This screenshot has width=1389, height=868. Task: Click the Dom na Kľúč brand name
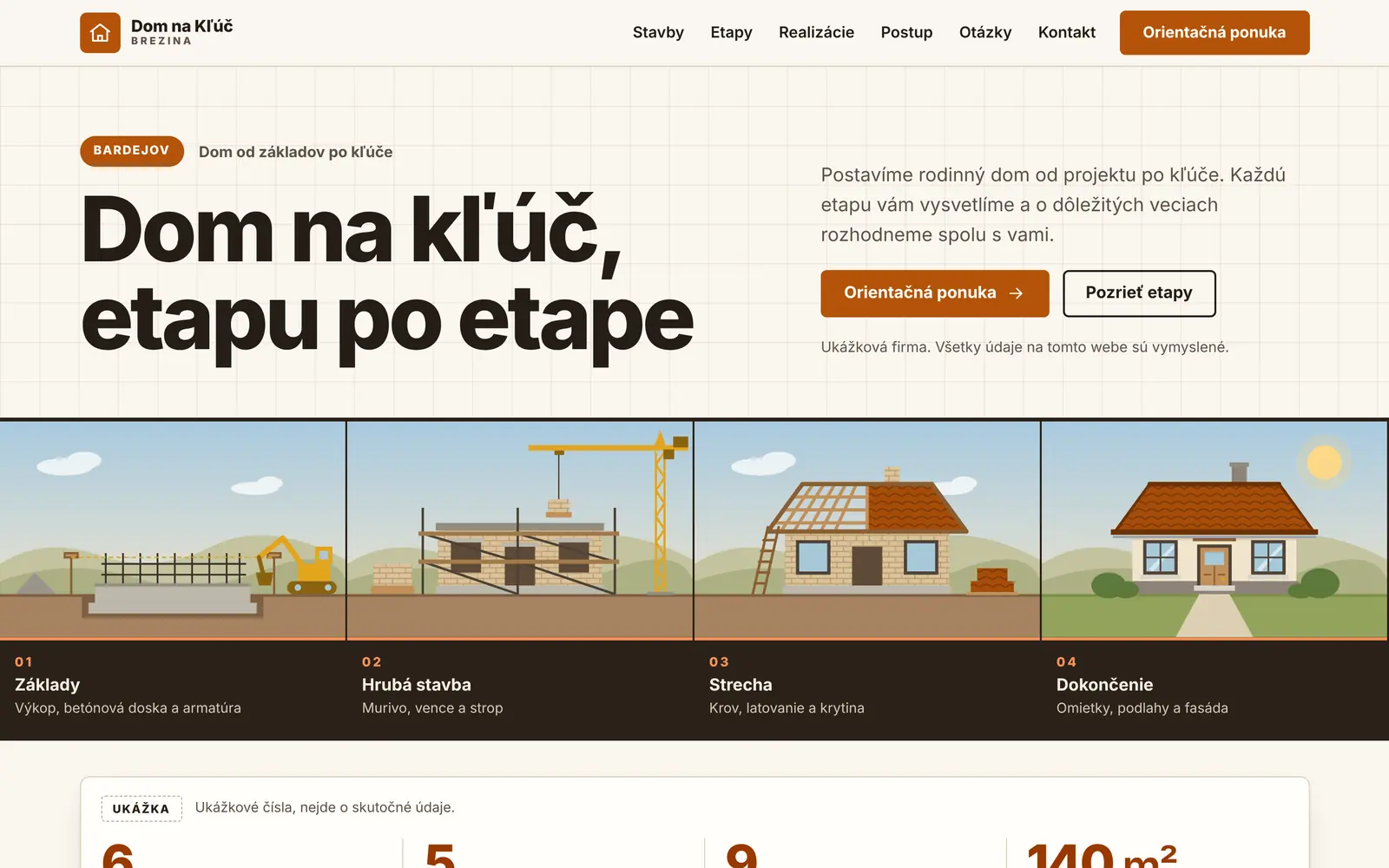pos(182,26)
